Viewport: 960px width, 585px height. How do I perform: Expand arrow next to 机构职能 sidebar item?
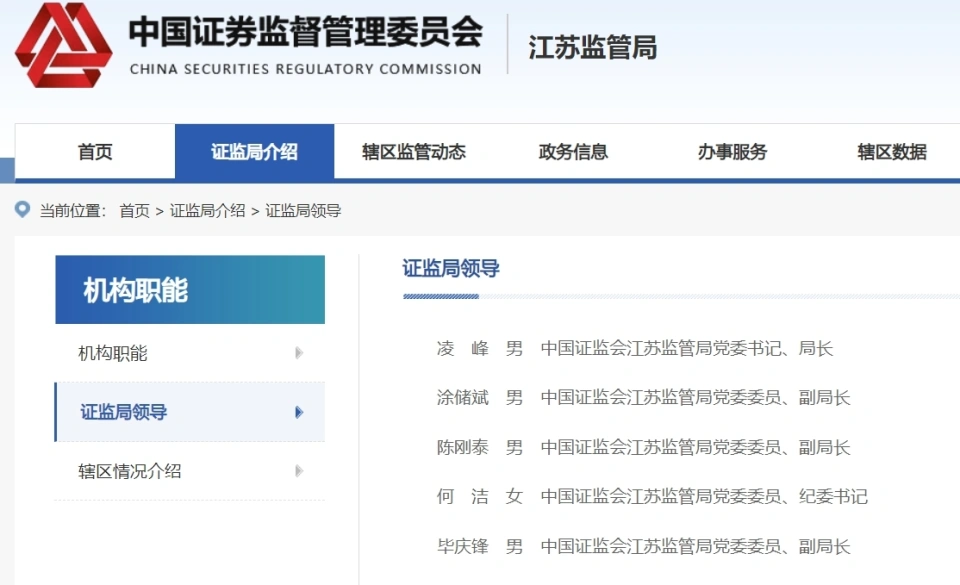point(298,353)
